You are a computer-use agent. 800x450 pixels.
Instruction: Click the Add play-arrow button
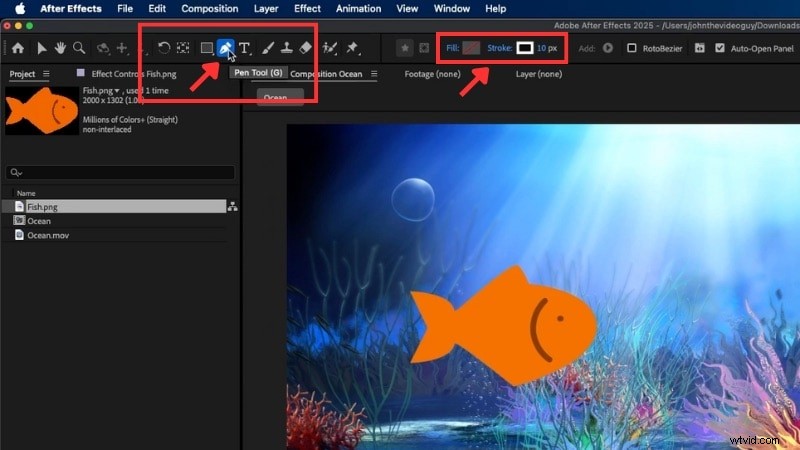[x=608, y=48]
